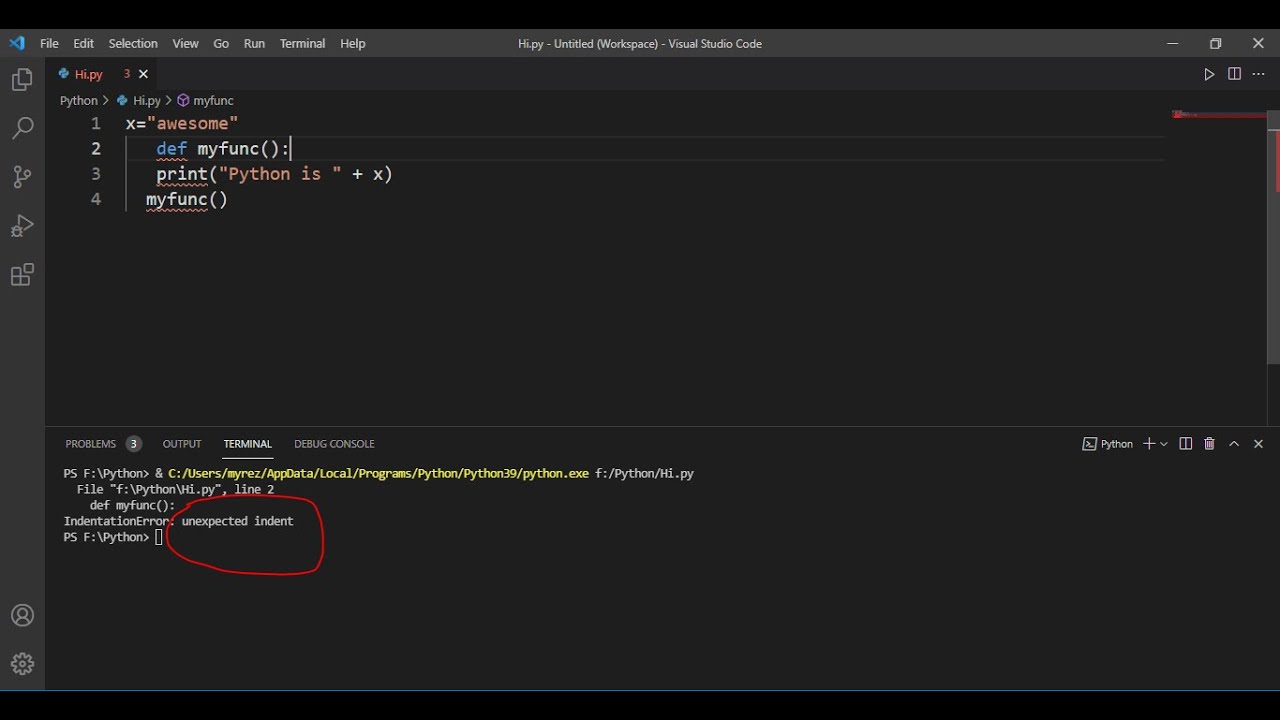Open the Help menu
This screenshot has width=1280, height=720.
(x=352, y=43)
